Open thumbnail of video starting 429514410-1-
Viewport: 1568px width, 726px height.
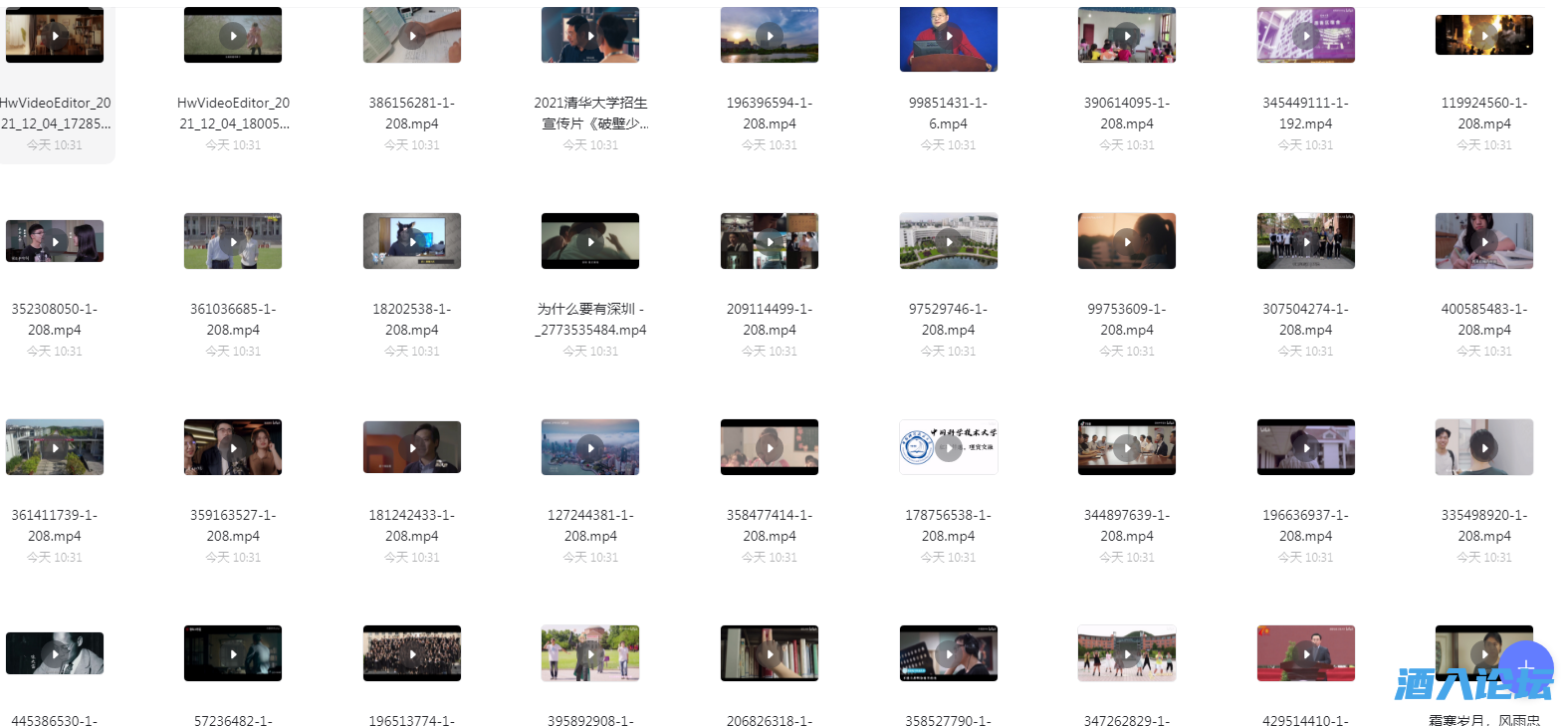(1306, 653)
